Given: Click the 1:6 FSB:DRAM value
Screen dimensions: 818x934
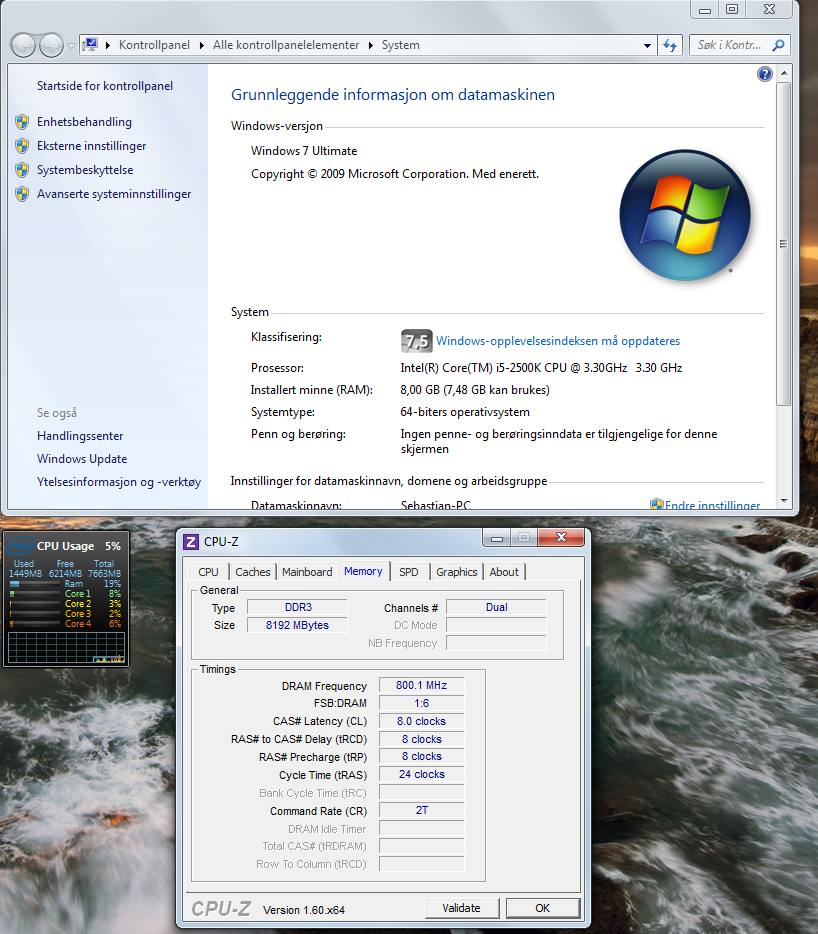Looking at the screenshot, I should (x=421, y=703).
